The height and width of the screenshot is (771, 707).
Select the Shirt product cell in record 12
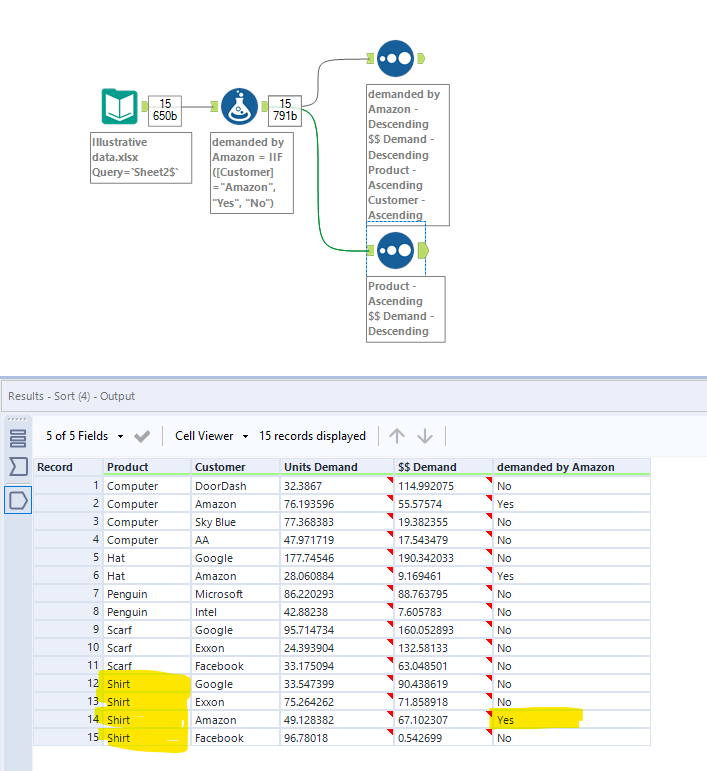pos(147,684)
